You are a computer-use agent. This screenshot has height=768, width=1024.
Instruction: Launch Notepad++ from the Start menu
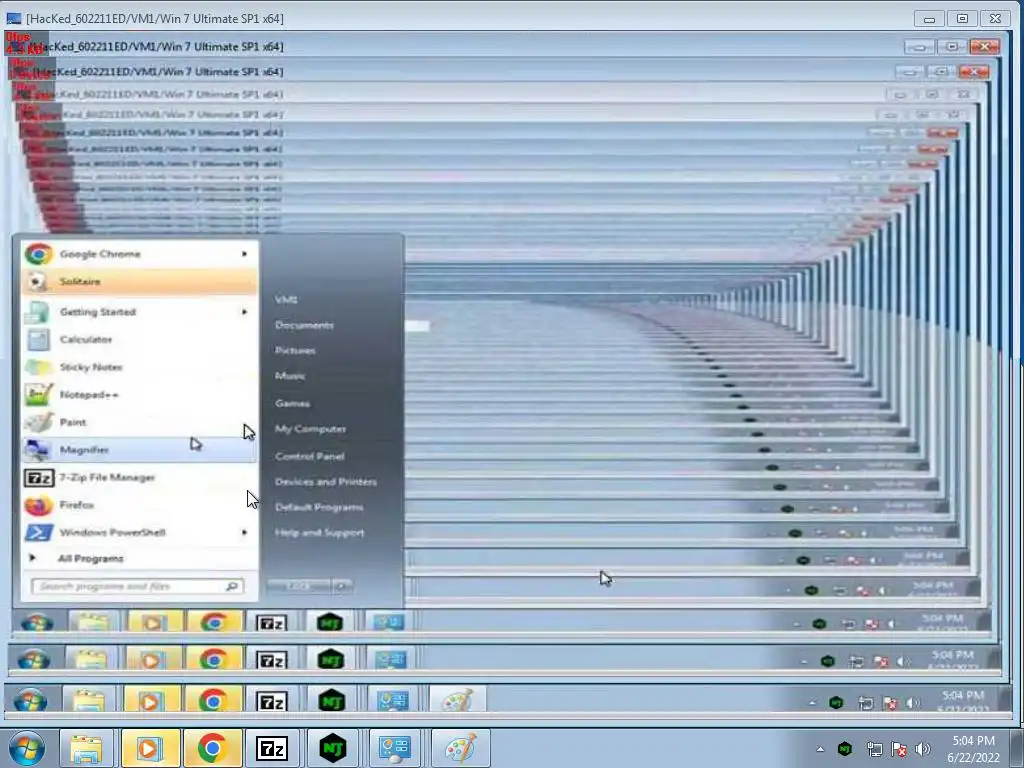click(139, 394)
